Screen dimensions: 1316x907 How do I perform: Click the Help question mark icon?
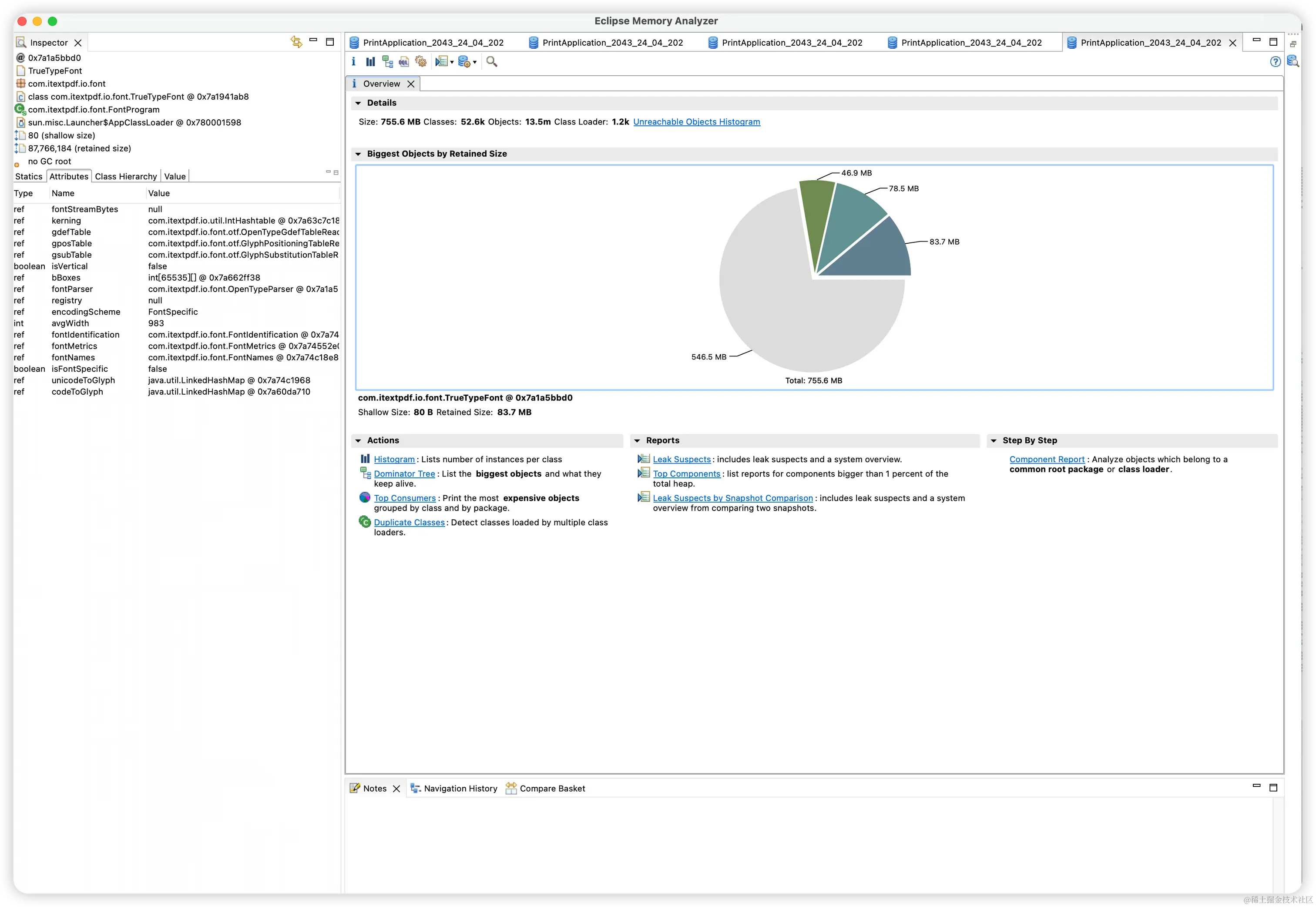point(1275,62)
